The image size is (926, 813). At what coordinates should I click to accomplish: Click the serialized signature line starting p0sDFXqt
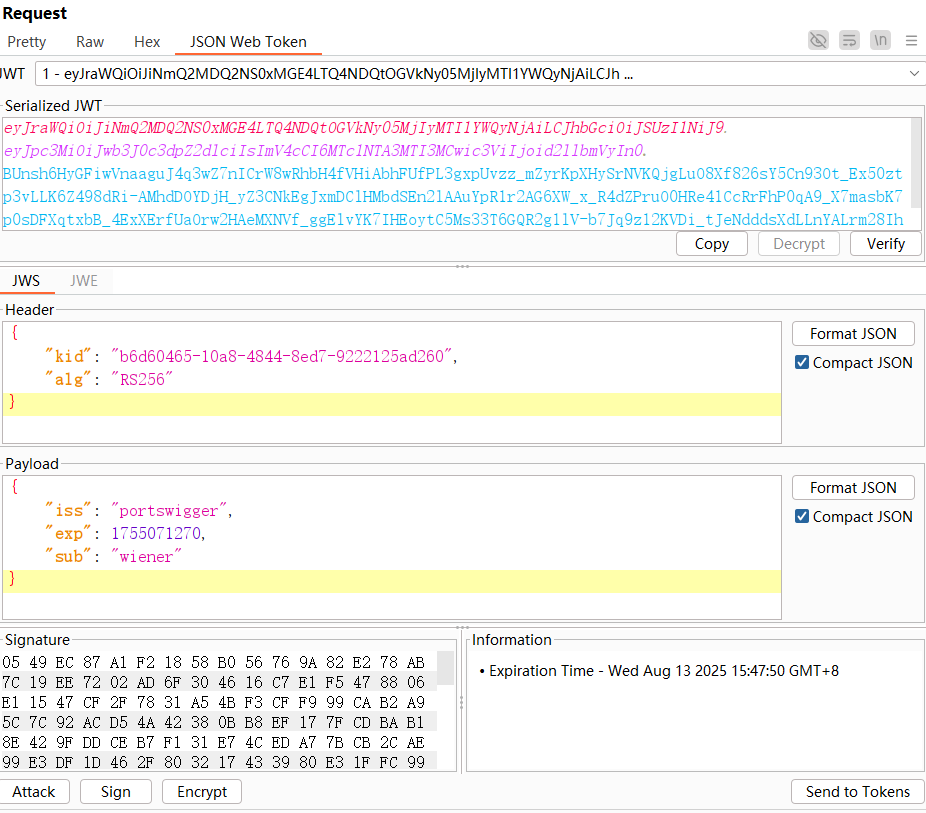452,220
